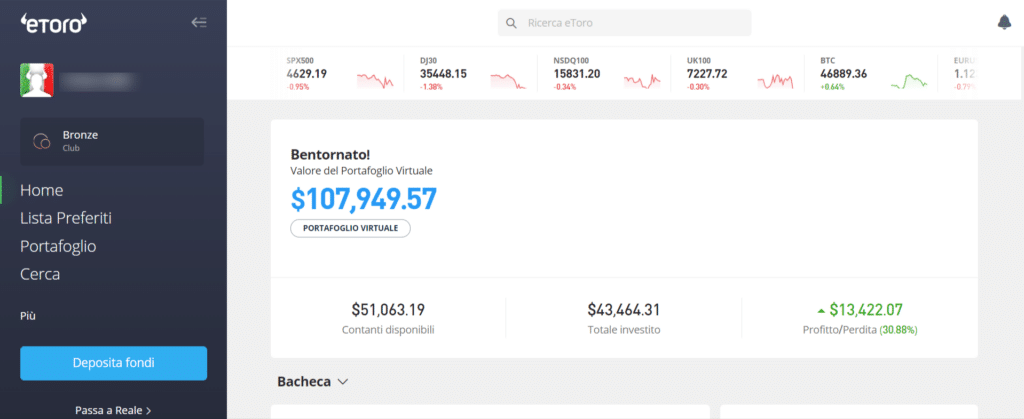The image size is (1024, 419).
Task: Open the UK100 ticker
Action: point(739,73)
